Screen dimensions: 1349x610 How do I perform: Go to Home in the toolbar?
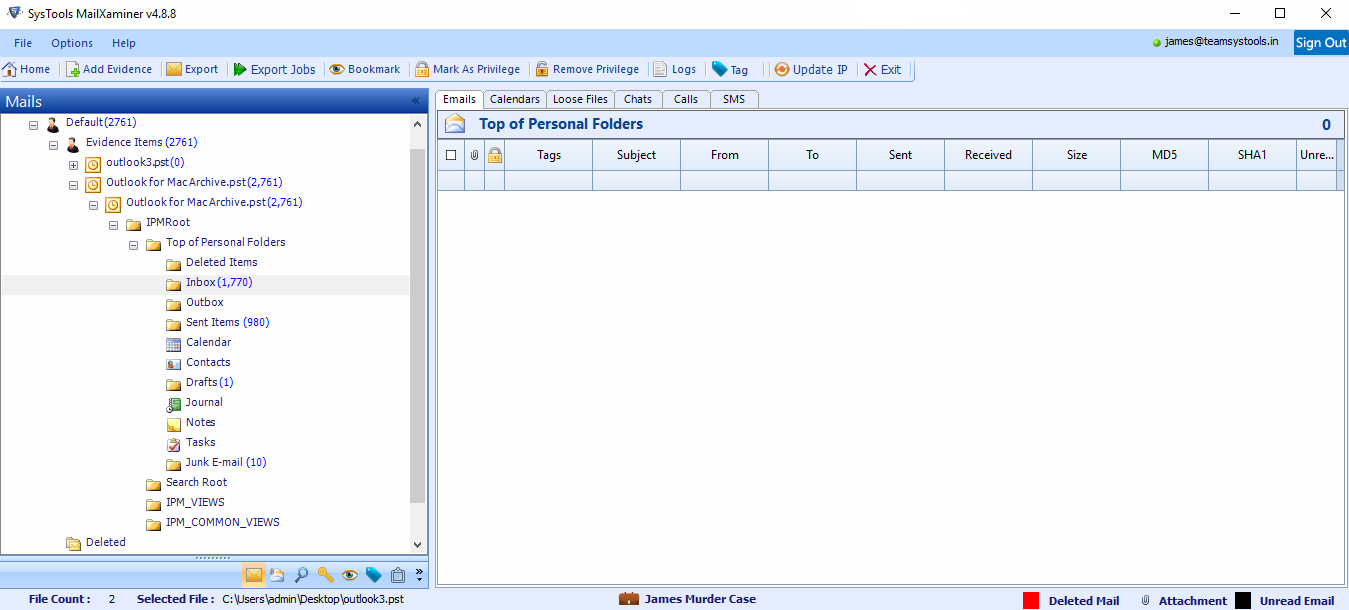point(26,70)
